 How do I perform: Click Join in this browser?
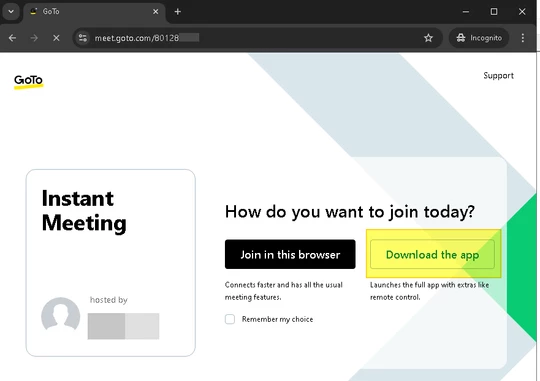pyautogui.click(x=290, y=254)
